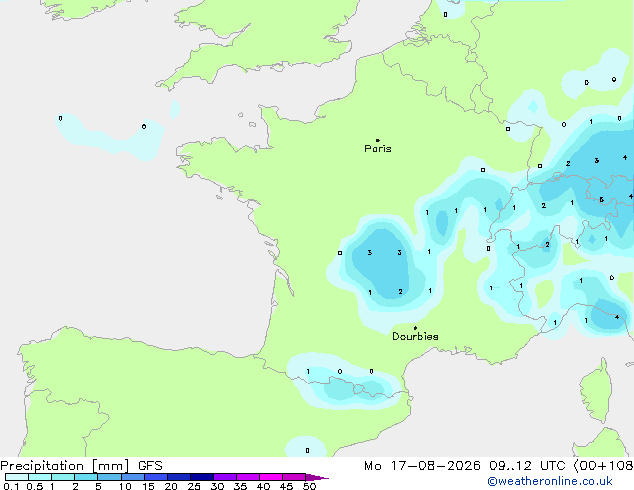
Task: Select the legend swatch between 10 and 15
Action: tap(133, 477)
